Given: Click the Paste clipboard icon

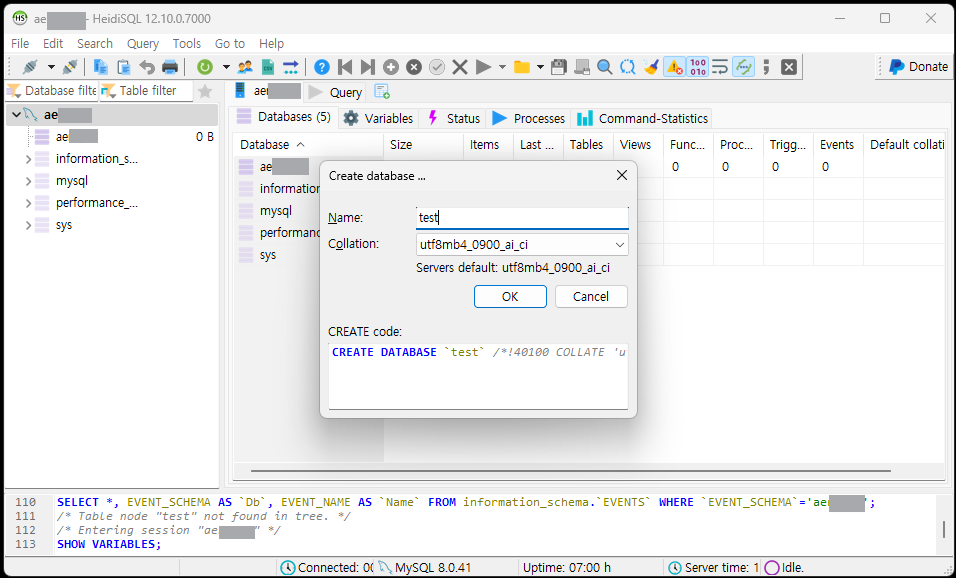Looking at the screenshot, I should click(124, 66).
